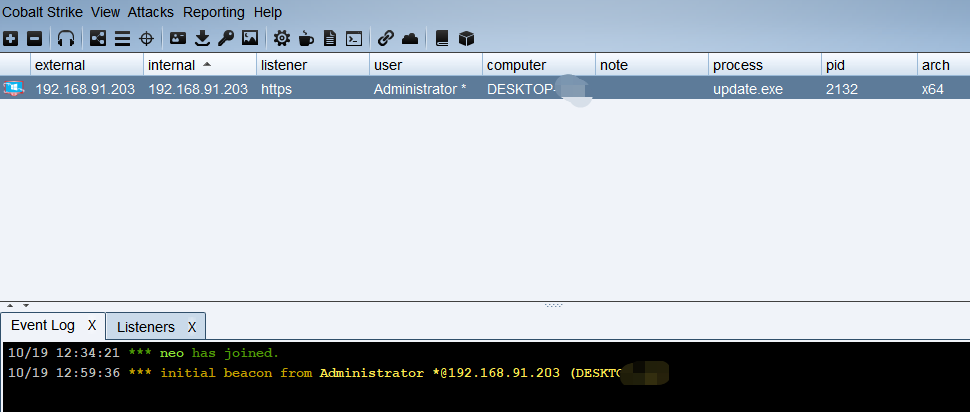Close the Event Log tab with X
This screenshot has height=412, width=970.
tap(92, 325)
